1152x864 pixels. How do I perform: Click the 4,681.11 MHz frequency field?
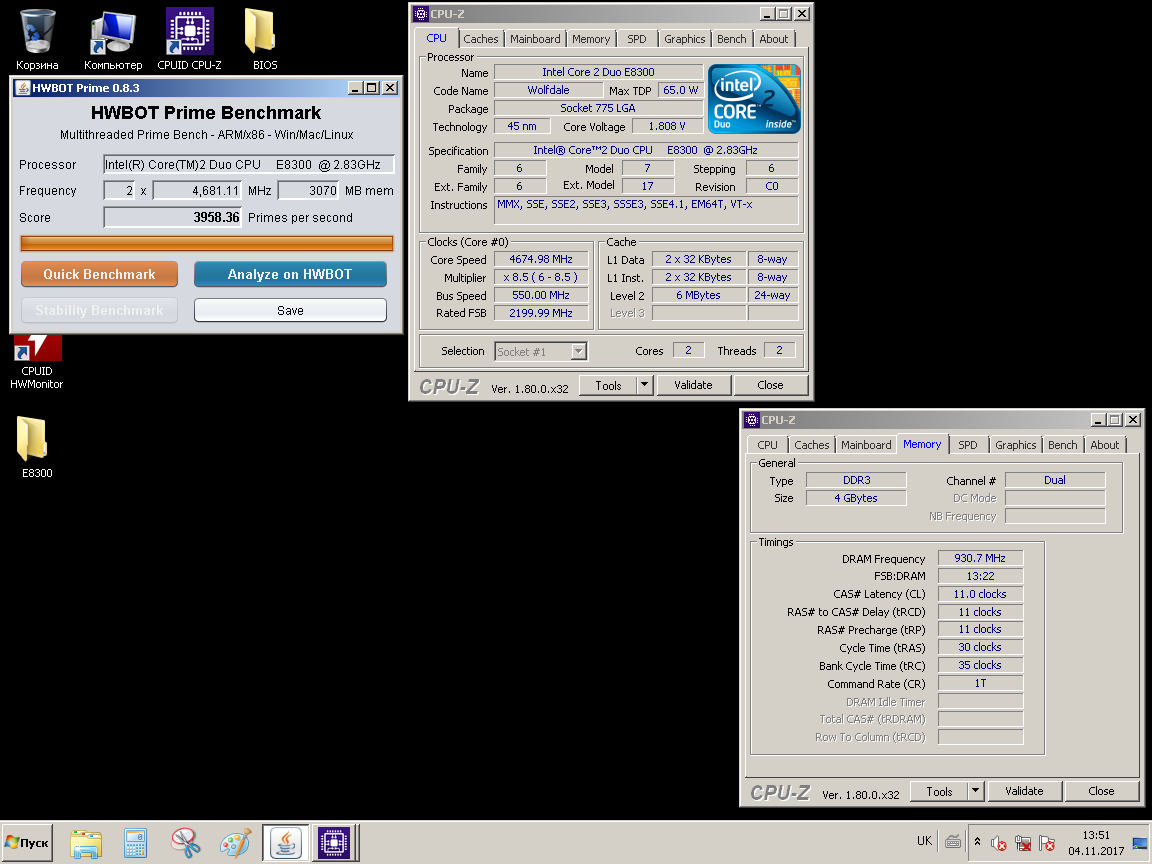click(x=197, y=191)
